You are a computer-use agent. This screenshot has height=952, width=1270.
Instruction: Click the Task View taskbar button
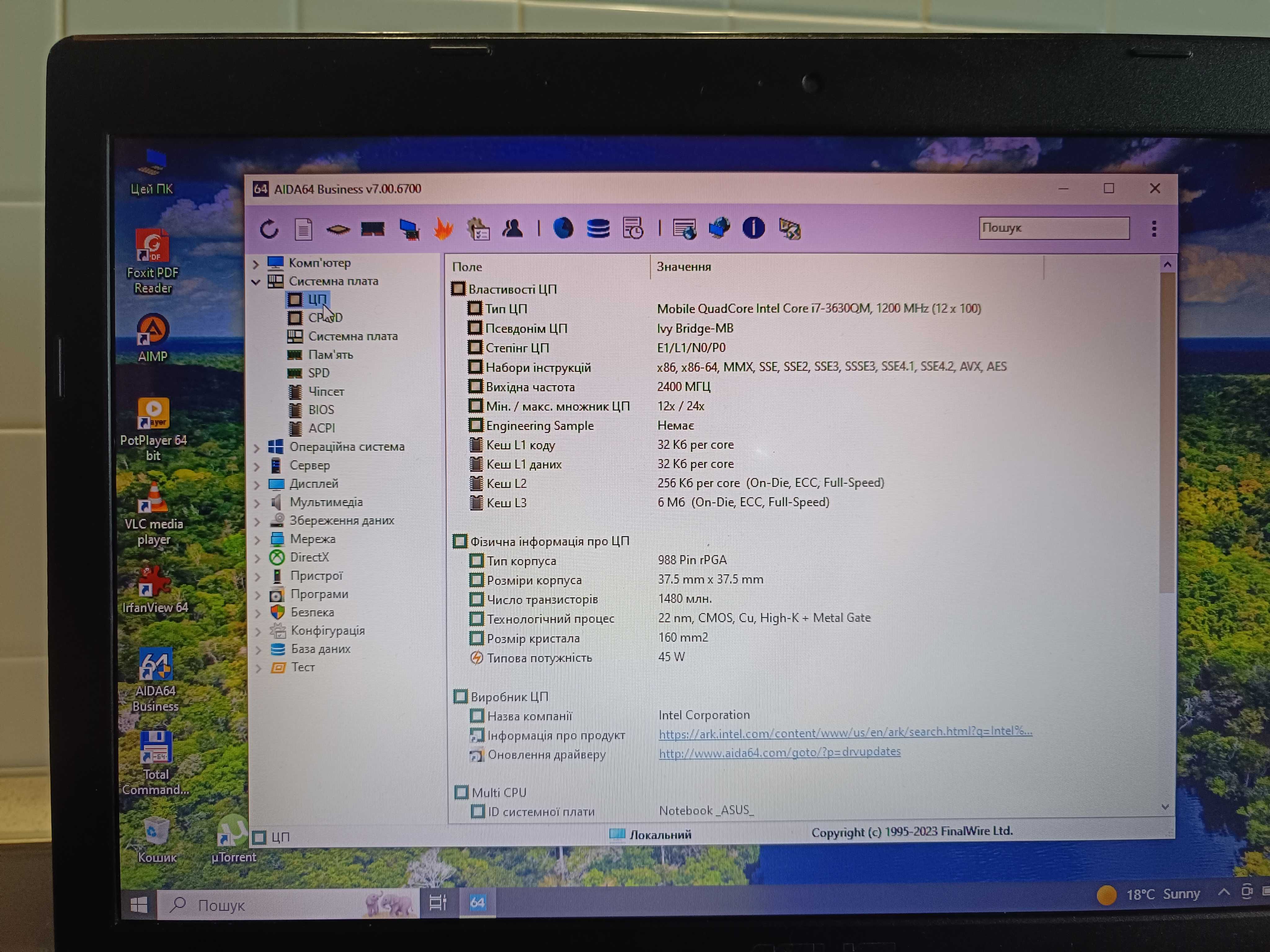[438, 903]
